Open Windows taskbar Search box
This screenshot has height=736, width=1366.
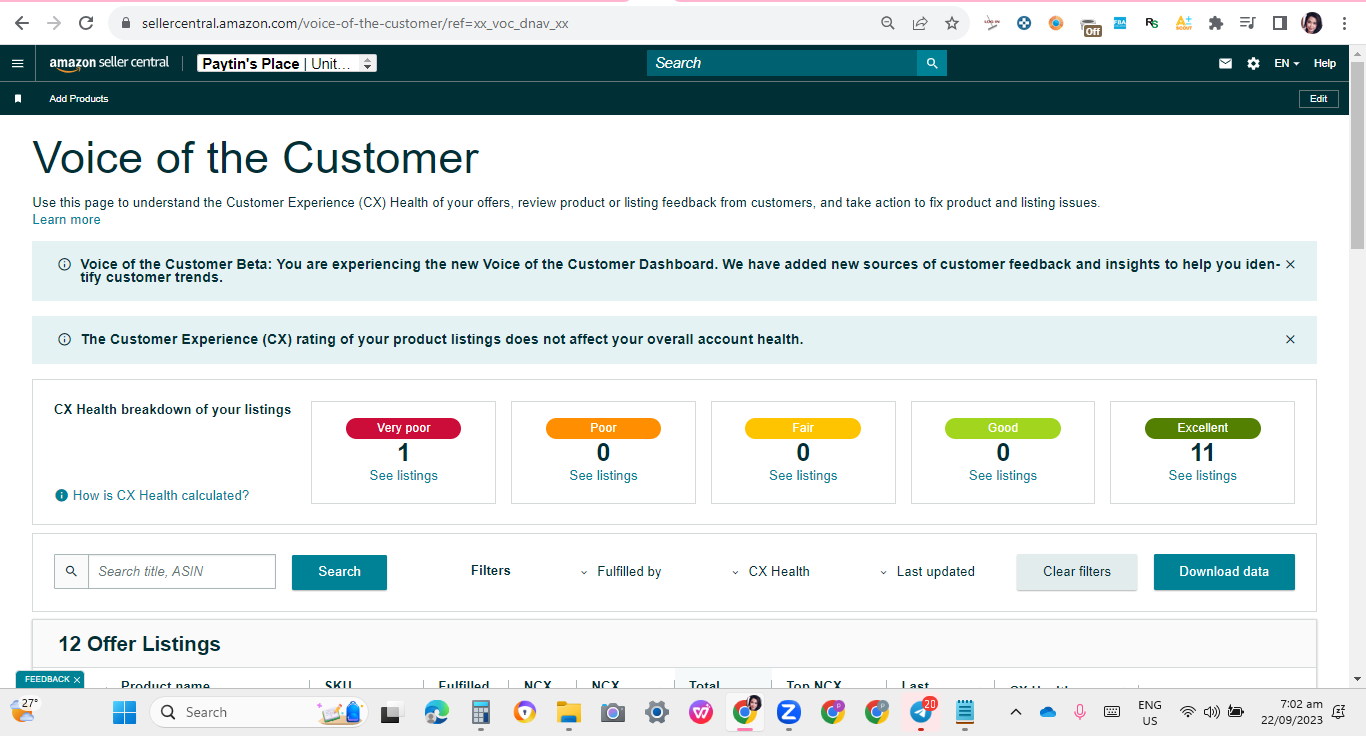coord(258,712)
